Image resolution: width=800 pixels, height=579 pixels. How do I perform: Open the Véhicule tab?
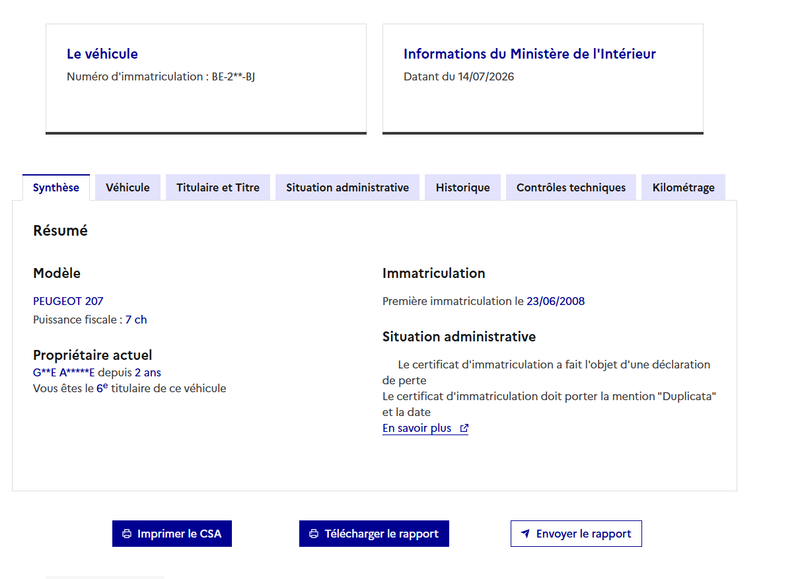[x=128, y=187]
